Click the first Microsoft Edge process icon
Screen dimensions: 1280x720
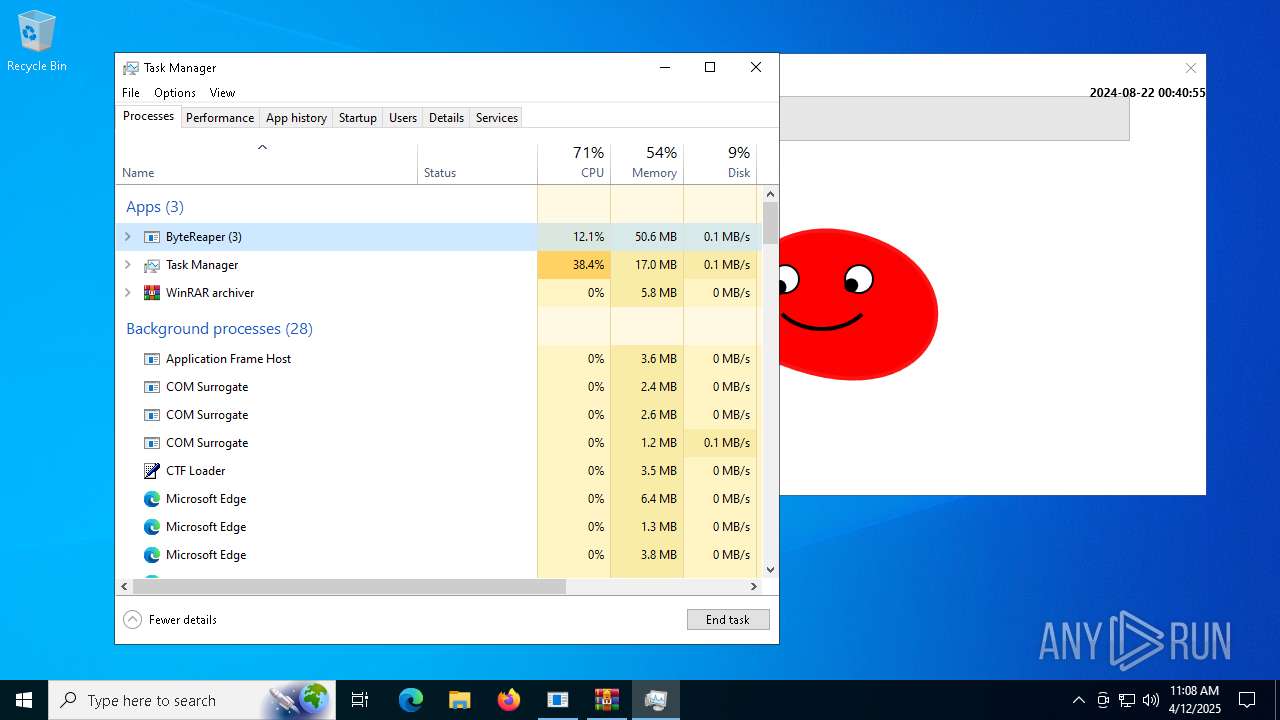tap(152, 499)
